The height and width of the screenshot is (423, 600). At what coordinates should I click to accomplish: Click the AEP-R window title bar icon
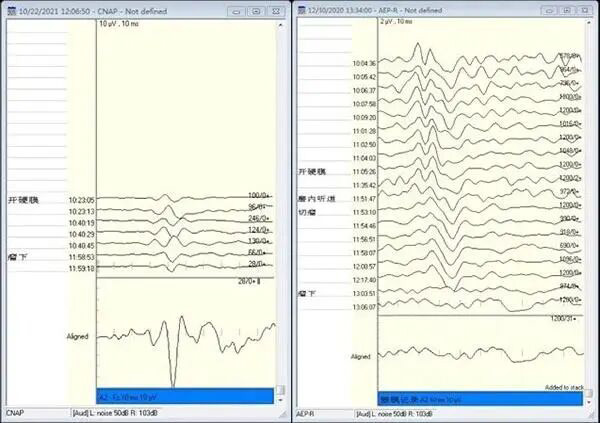click(x=302, y=8)
